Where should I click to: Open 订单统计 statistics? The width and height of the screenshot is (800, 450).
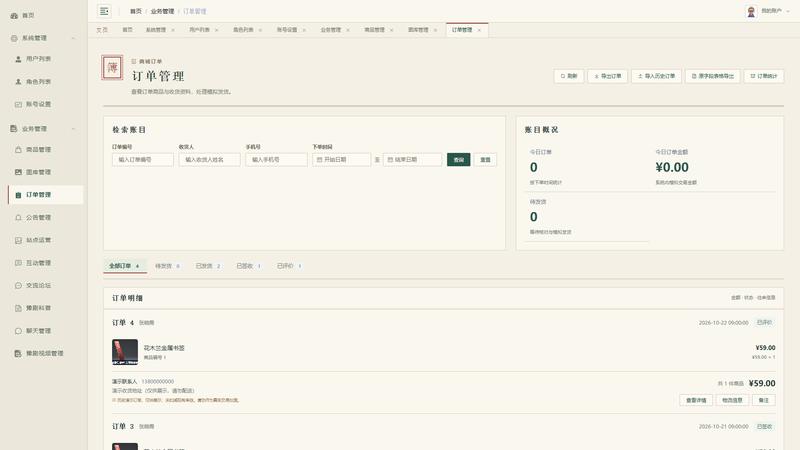point(764,77)
